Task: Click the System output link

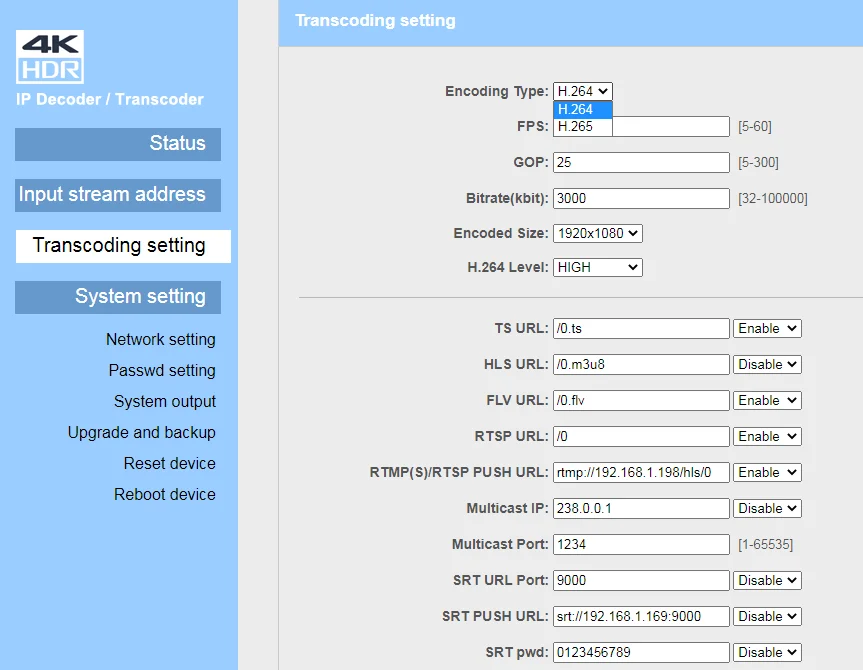Action: tap(165, 401)
